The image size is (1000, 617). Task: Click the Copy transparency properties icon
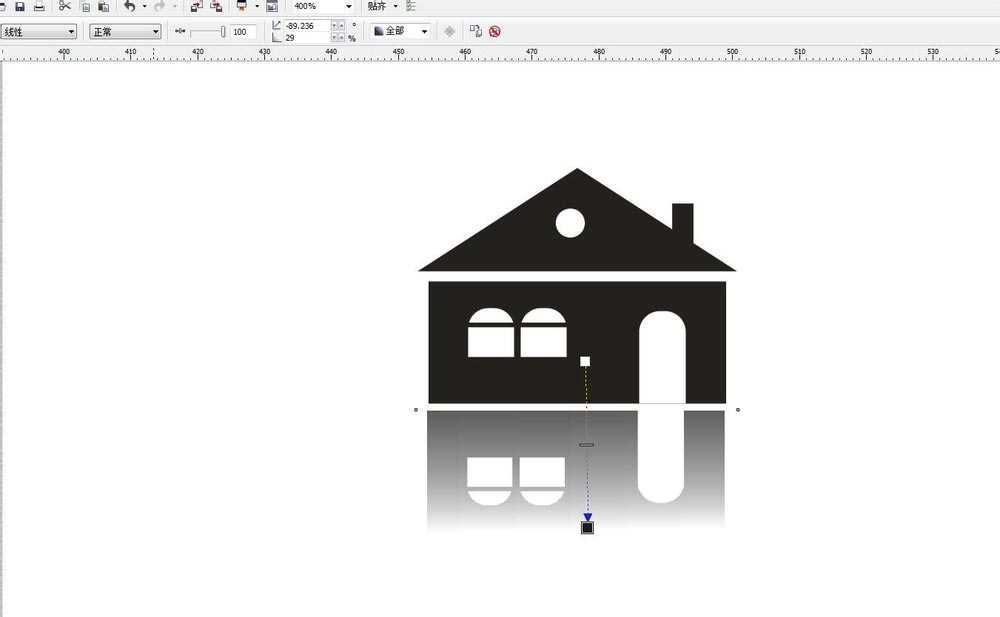[475, 31]
